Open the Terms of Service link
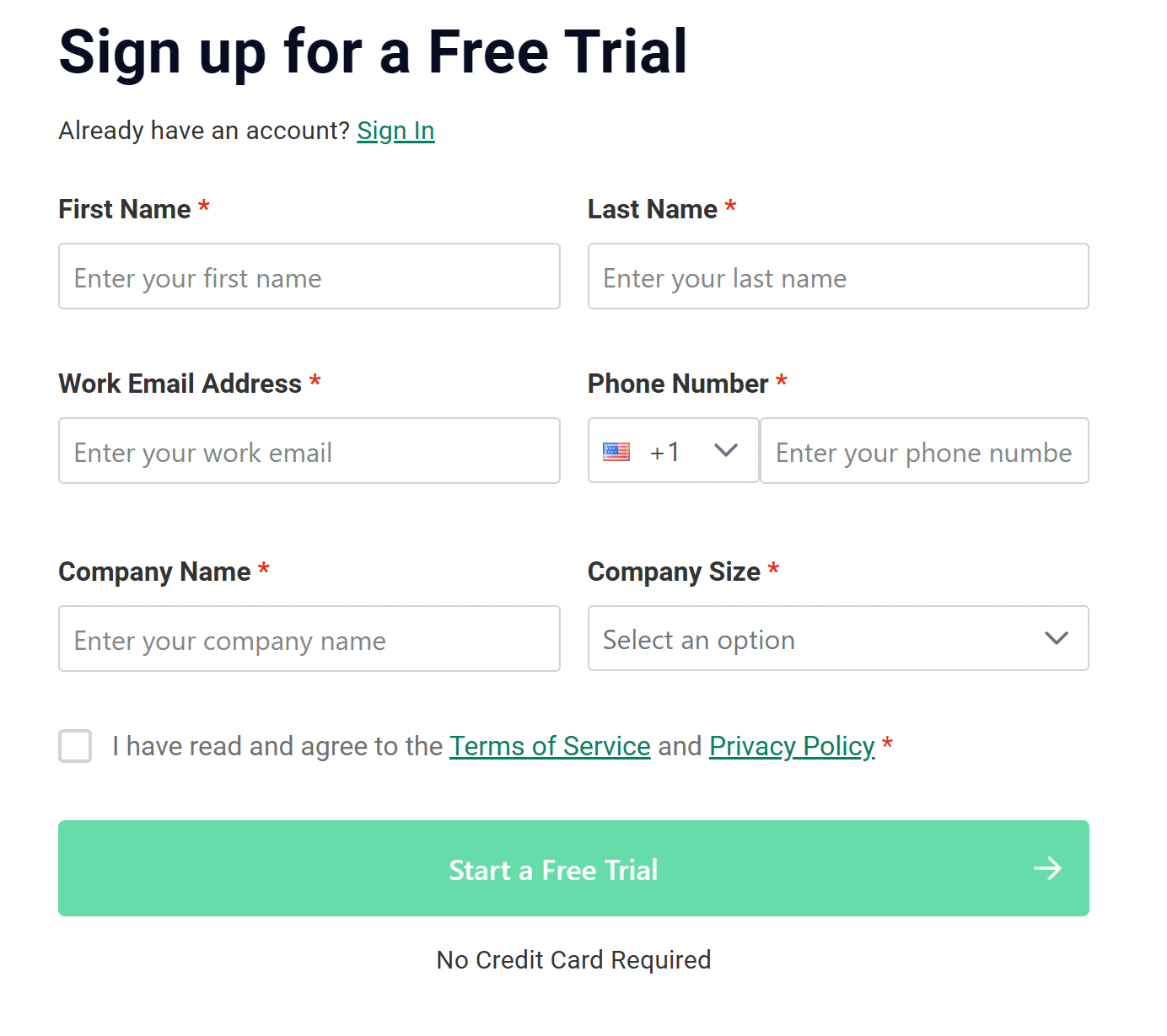1167x1036 pixels. pyautogui.click(x=550, y=746)
